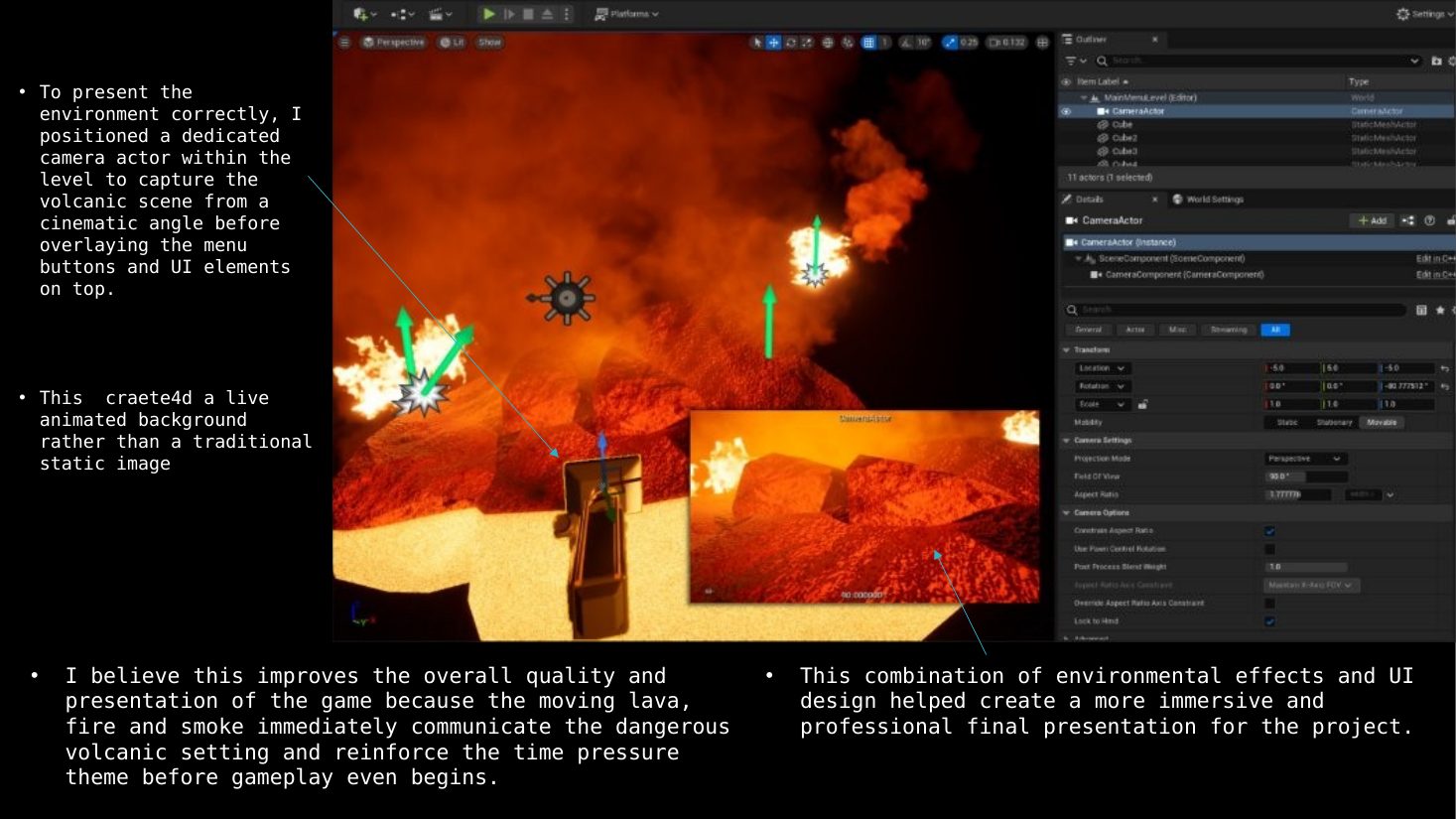Click the Eject button in the play toolbar
1456x819 pixels.
coord(547,14)
